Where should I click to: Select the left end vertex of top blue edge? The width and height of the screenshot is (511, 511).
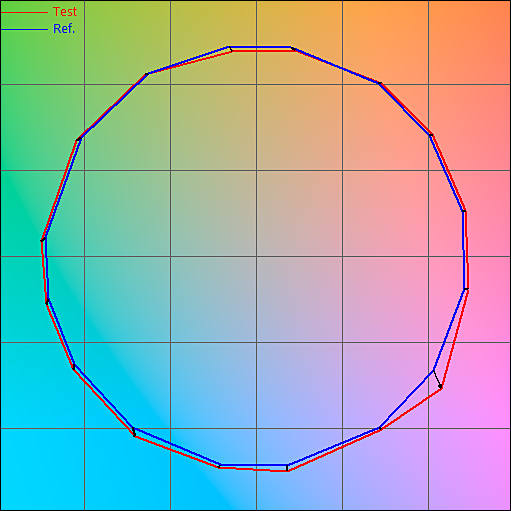point(228,47)
